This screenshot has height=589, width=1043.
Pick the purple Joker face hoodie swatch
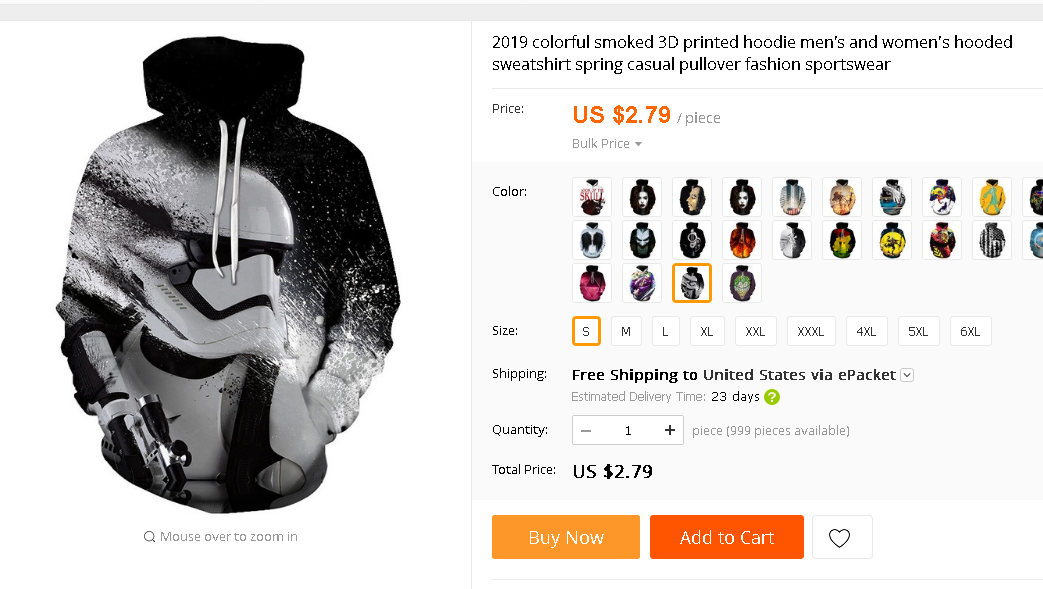[x=742, y=283]
